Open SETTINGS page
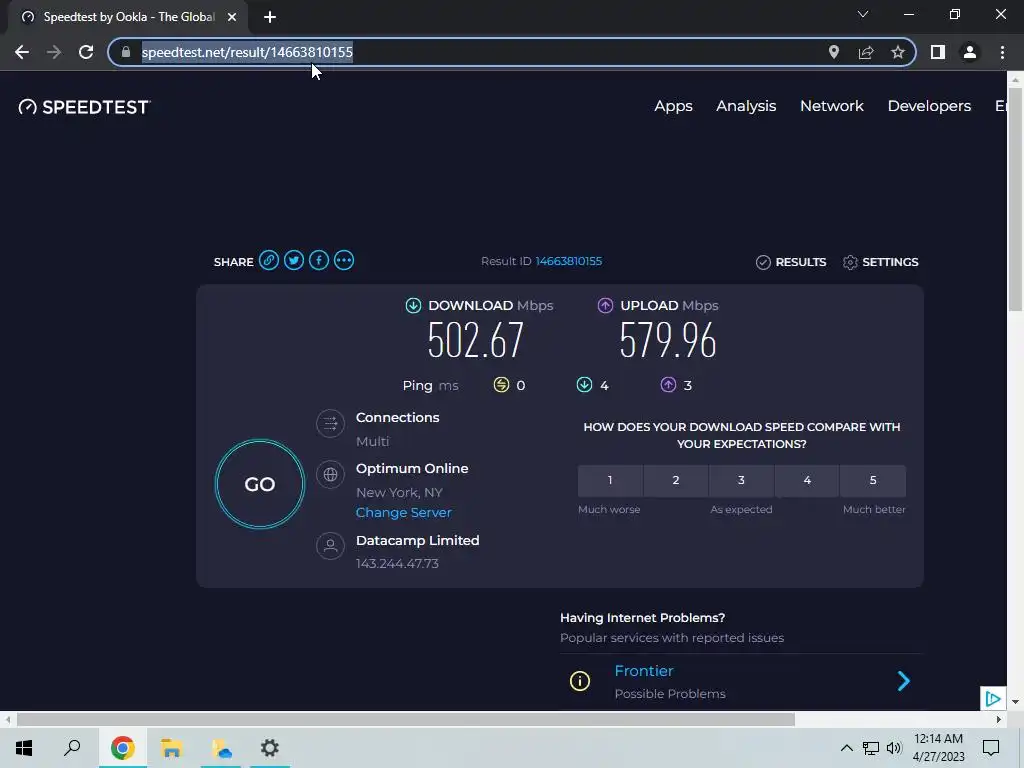The height and width of the screenshot is (768, 1024). (x=880, y=262)
